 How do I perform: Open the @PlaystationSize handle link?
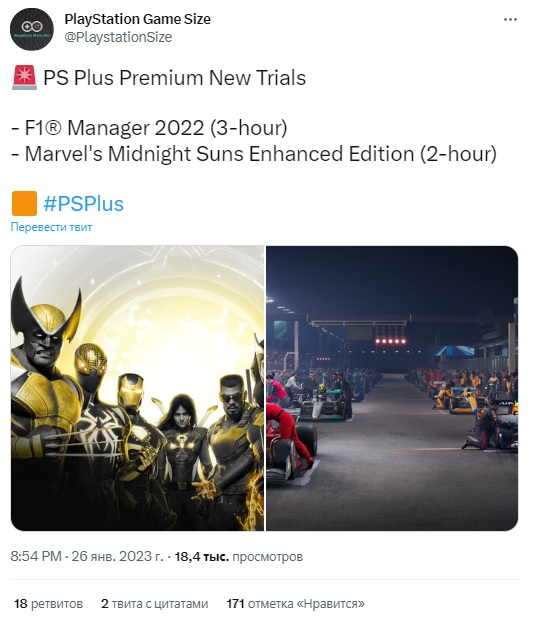(118, 37)
